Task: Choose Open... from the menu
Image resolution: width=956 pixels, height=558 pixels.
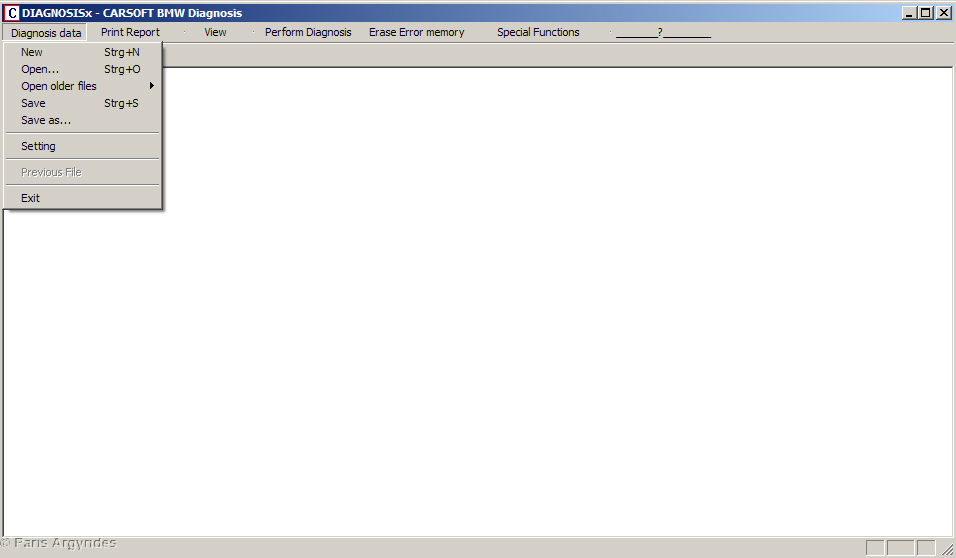Action: pos(82,70)
